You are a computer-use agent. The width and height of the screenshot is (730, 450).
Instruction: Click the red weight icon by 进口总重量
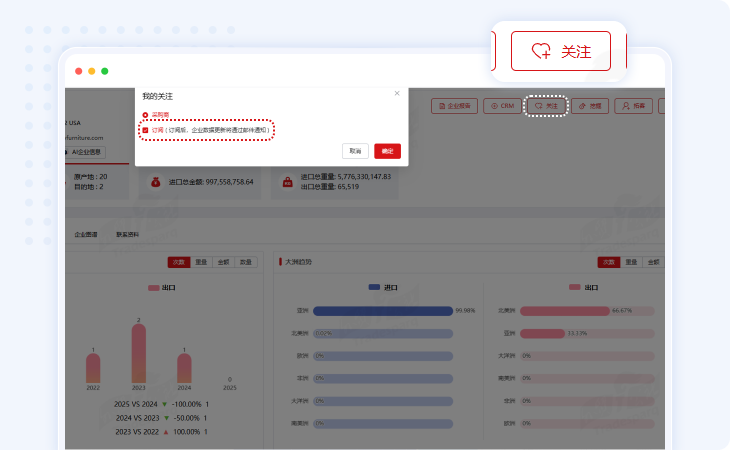(x=288, y=182)
